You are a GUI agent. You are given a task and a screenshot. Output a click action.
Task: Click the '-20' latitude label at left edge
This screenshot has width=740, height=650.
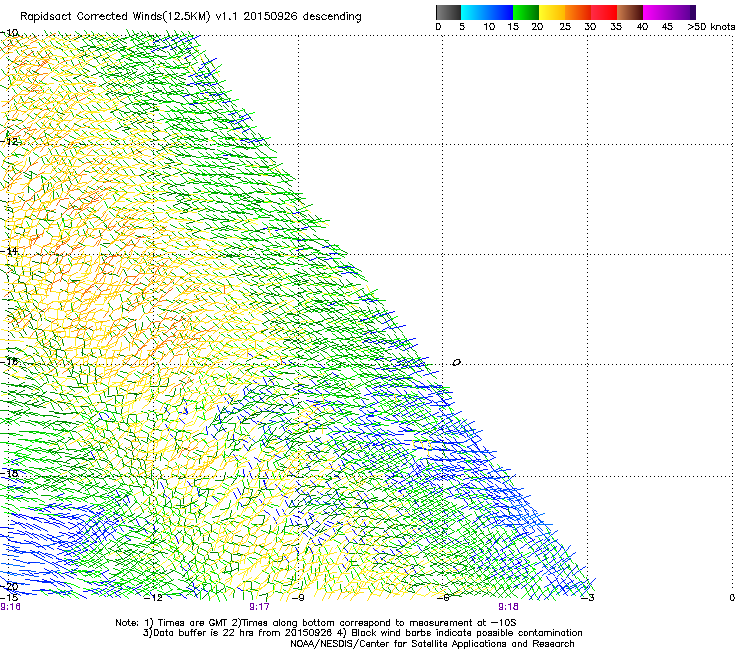click(9, 586)
